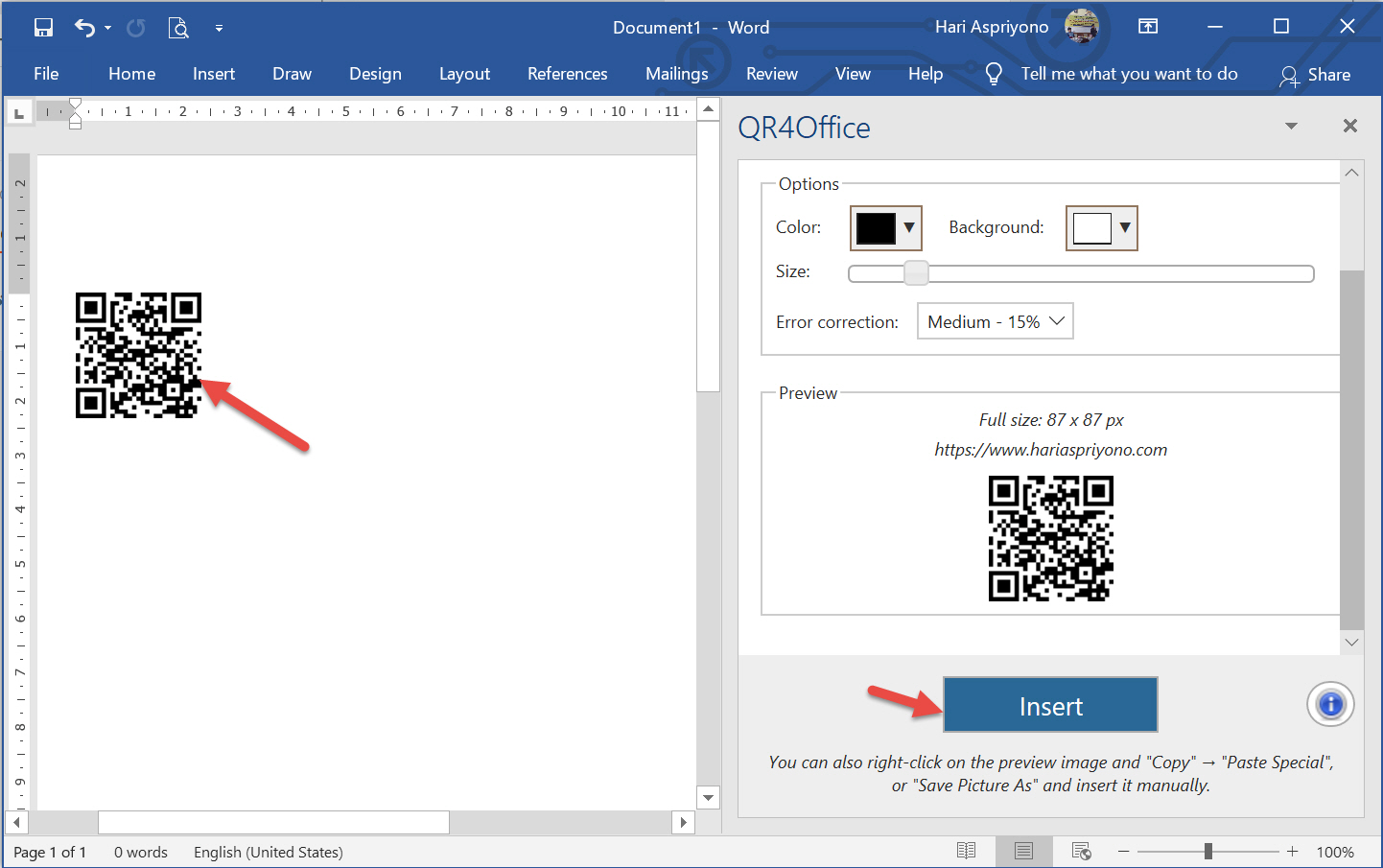Expand the QR4Office pane options chevron
This screenshot has height=868, width=1383.
pos(1291,126)
